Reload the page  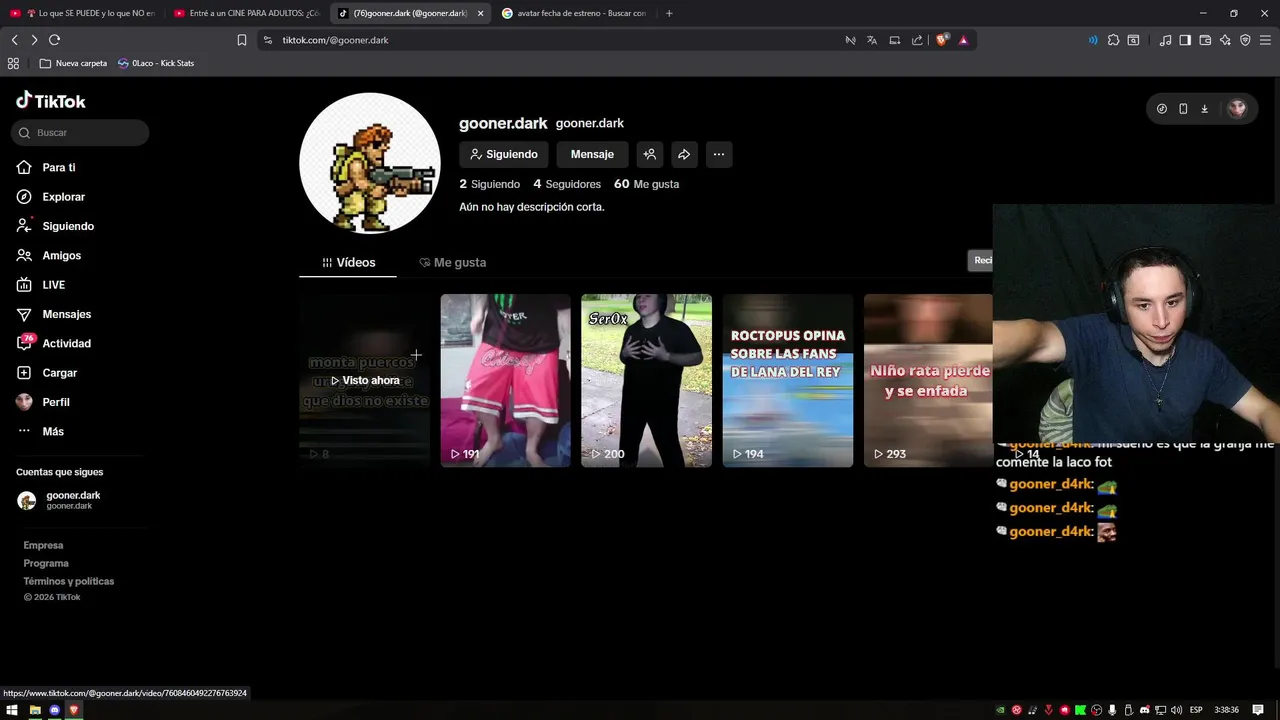(x=54, y=40)
